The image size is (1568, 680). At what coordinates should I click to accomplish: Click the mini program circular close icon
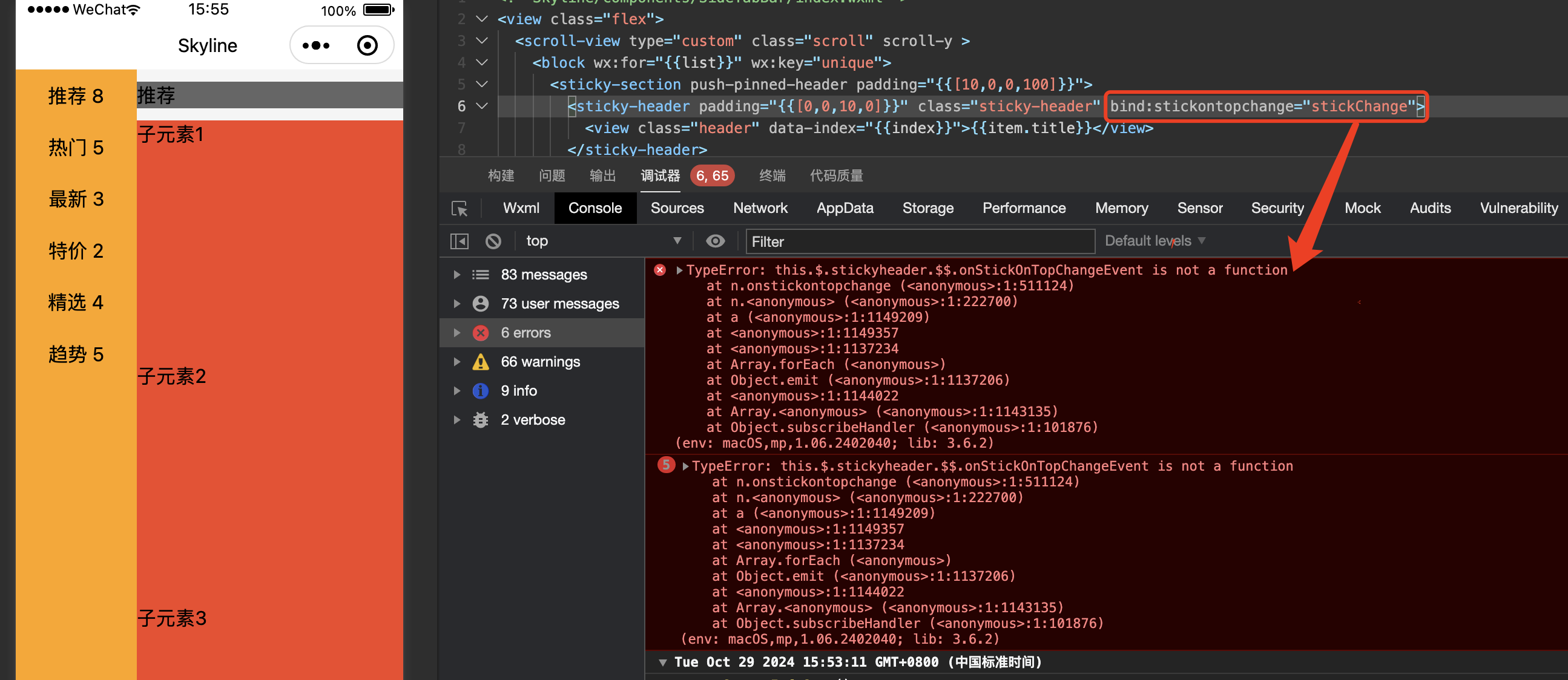click(x=367, y=45)
